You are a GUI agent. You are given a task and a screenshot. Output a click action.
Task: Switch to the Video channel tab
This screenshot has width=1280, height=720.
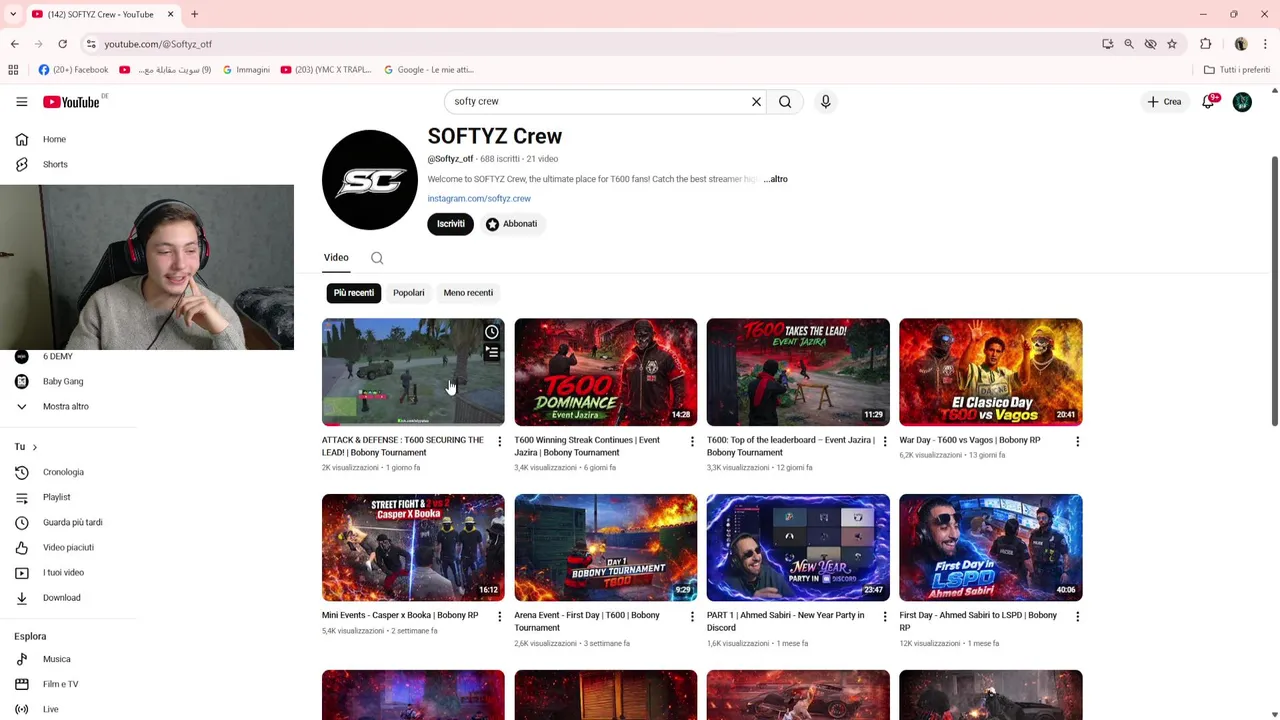[x=336, y=257]
